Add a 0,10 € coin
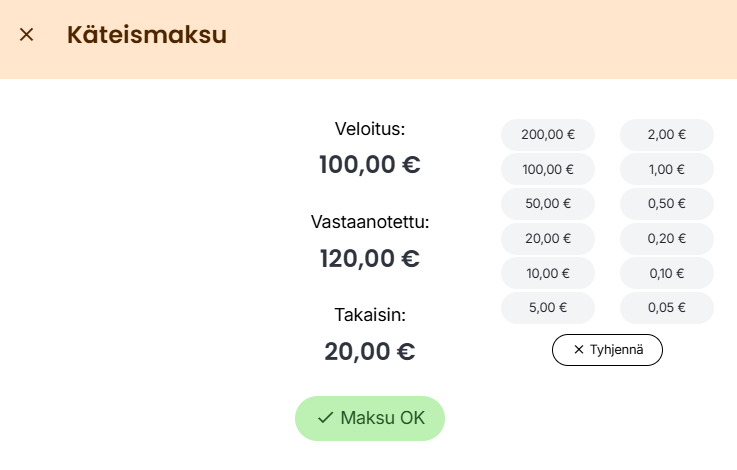The width and height of the screenshot is (737, 470). pyautogui.click(x=666, y=273)
